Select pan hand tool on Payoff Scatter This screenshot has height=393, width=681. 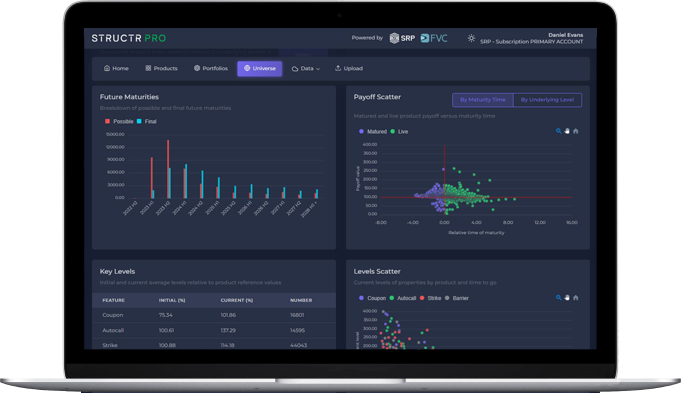pyautogui.click(x=567, y=131)
